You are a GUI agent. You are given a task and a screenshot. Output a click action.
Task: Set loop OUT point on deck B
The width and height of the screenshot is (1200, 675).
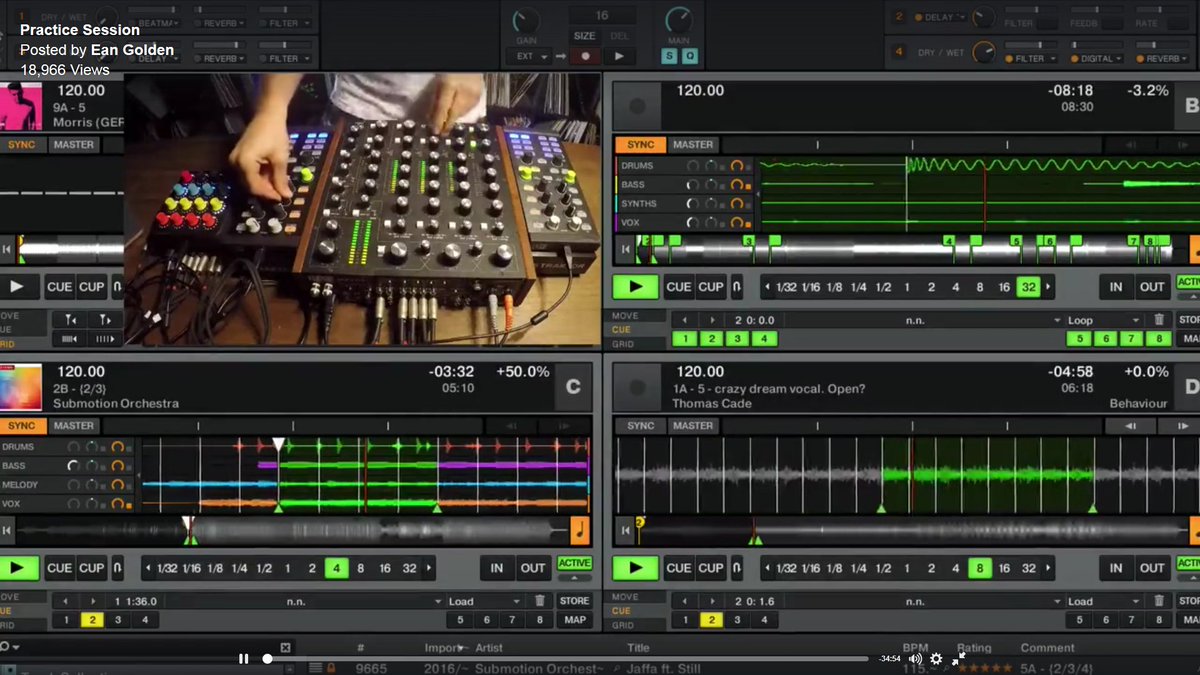pyautogui.click(x=1152, y=287)
